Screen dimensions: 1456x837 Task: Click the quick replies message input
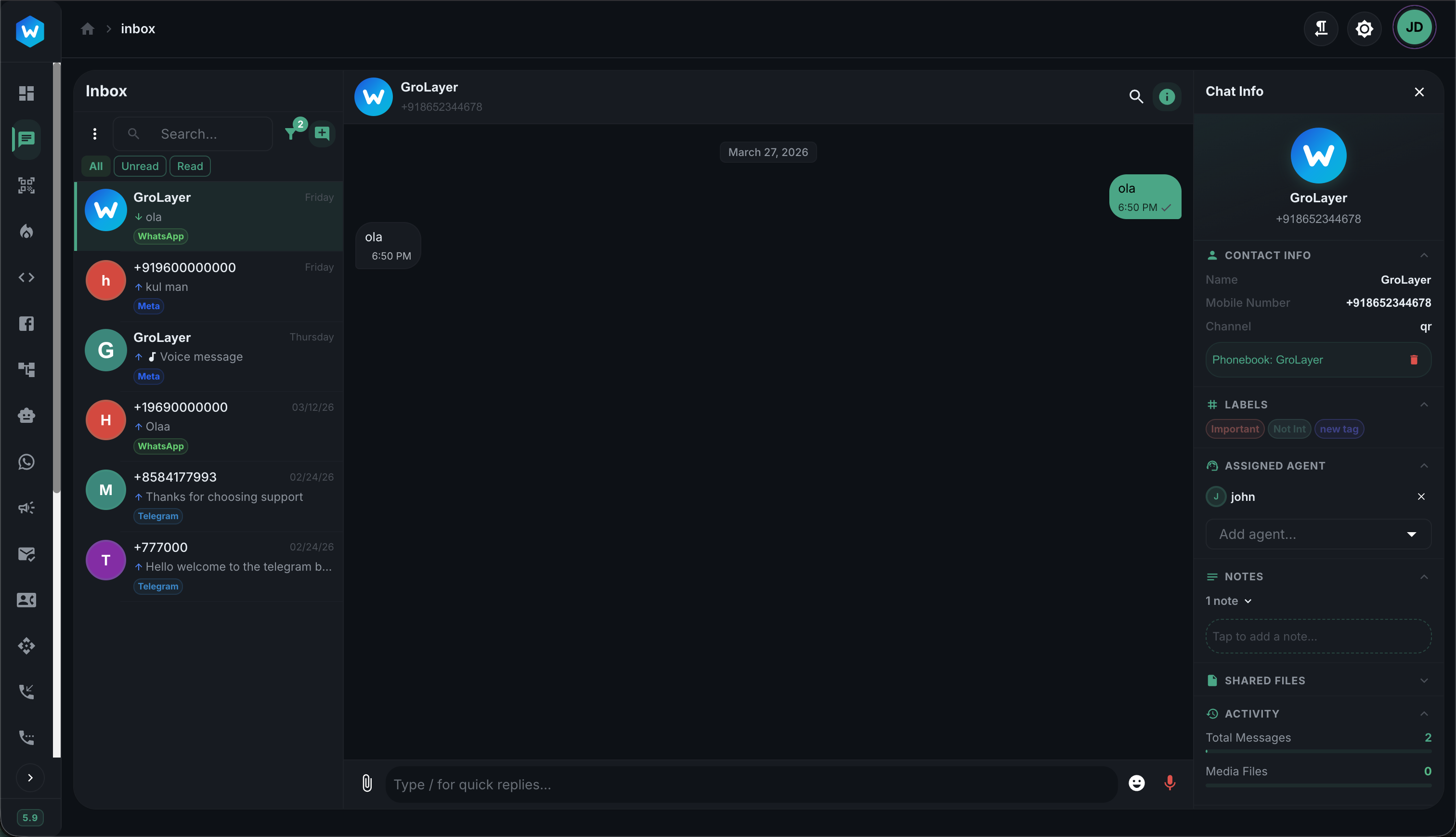click(752, 784)
